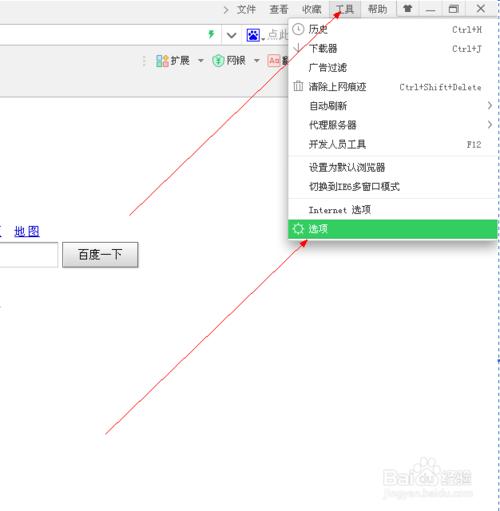Viewport: 500px width, 511px height.
Task: Select the highlighted 选项 entry
Action: tap(393, 229)
